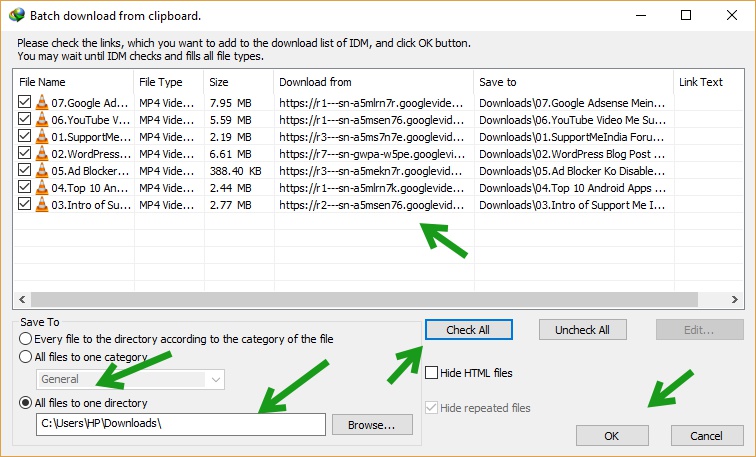
Task: Click Downloads\06.YouTube Video Me path
Action: 572,120
